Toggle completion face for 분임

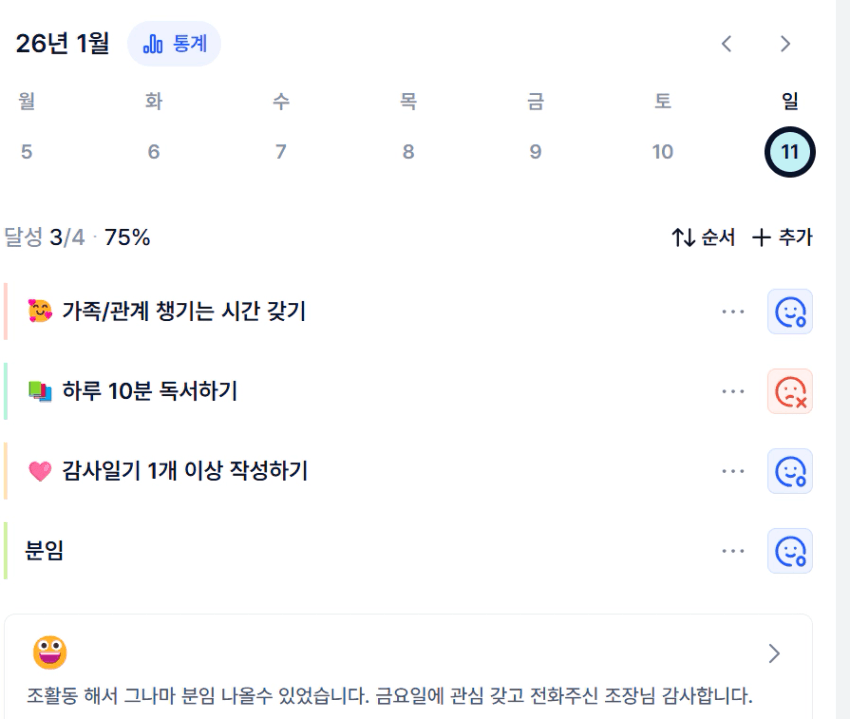pos(790,551)
